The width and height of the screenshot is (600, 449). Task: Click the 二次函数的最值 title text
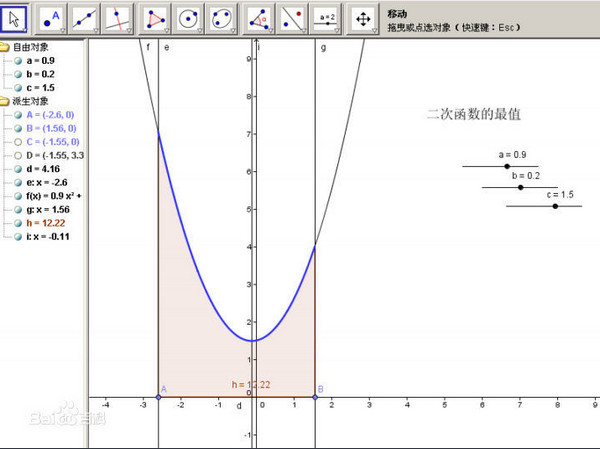474,114
